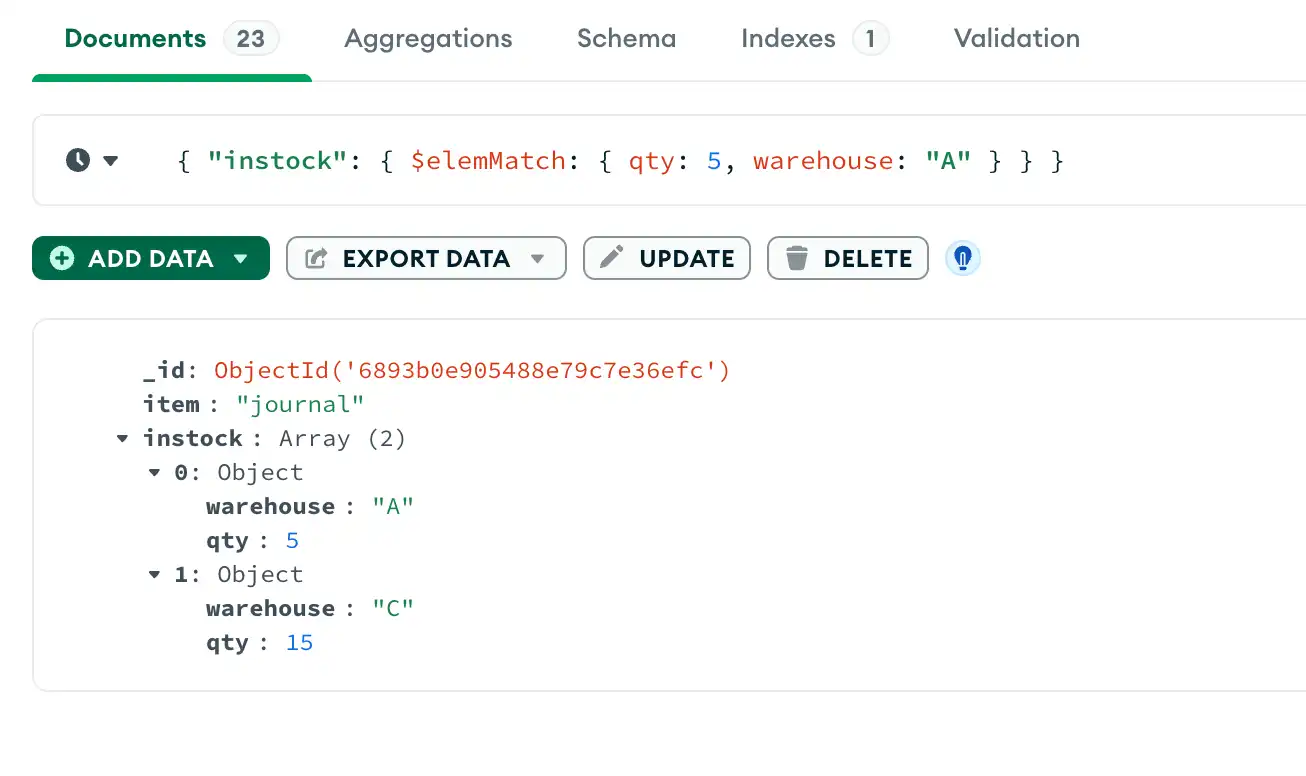Image resolution: width=1306 pixels, height=776 pixels.
Task: Click the UPDATE button
Action: pyautogui.click(x=667, y=258)
